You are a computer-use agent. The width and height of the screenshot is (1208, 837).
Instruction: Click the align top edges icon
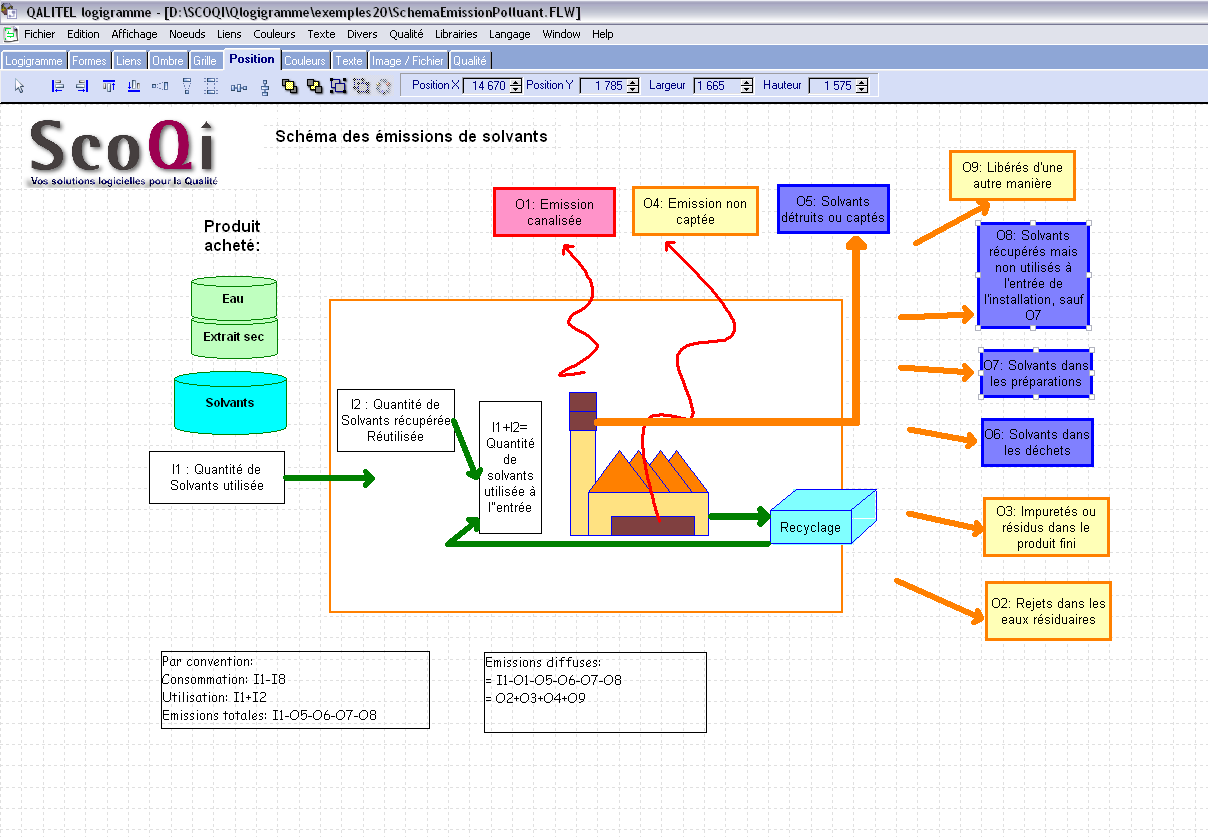(x=109, y=86)
